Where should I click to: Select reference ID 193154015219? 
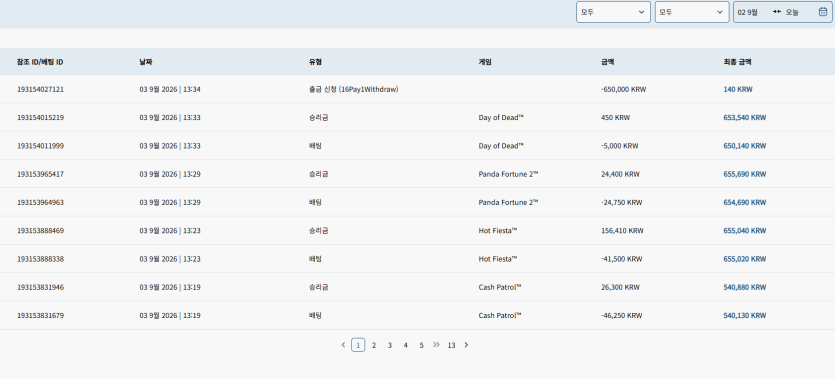pyautogui.click(x=40, y=118)
